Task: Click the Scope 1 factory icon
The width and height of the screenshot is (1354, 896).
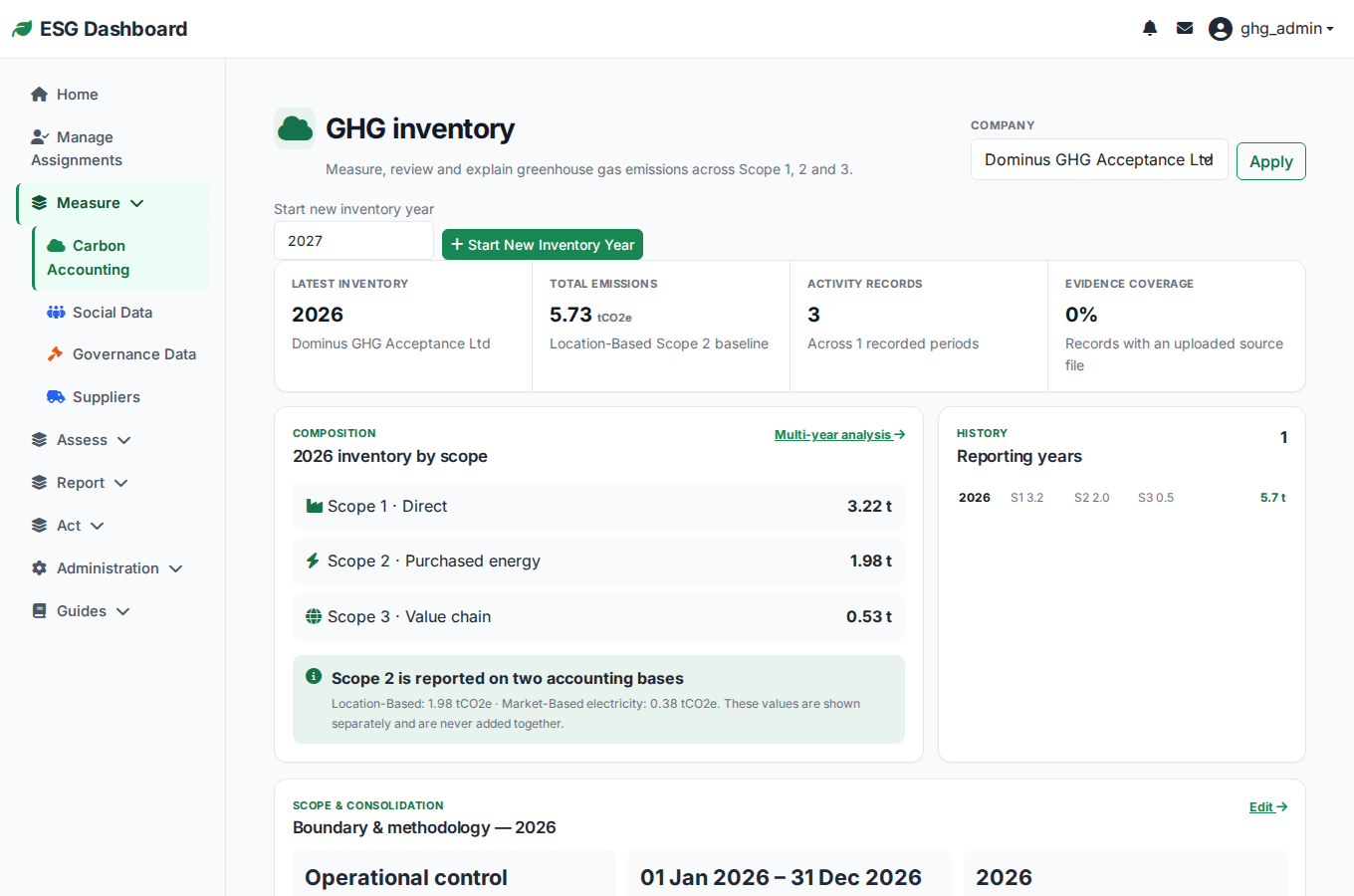Action: (315, 506)
